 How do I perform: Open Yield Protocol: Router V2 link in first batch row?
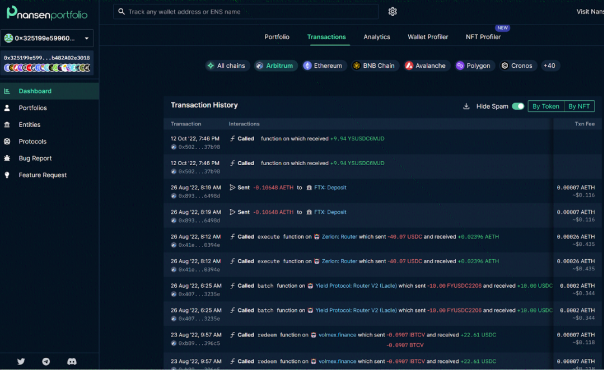click(x=356, y=286)
